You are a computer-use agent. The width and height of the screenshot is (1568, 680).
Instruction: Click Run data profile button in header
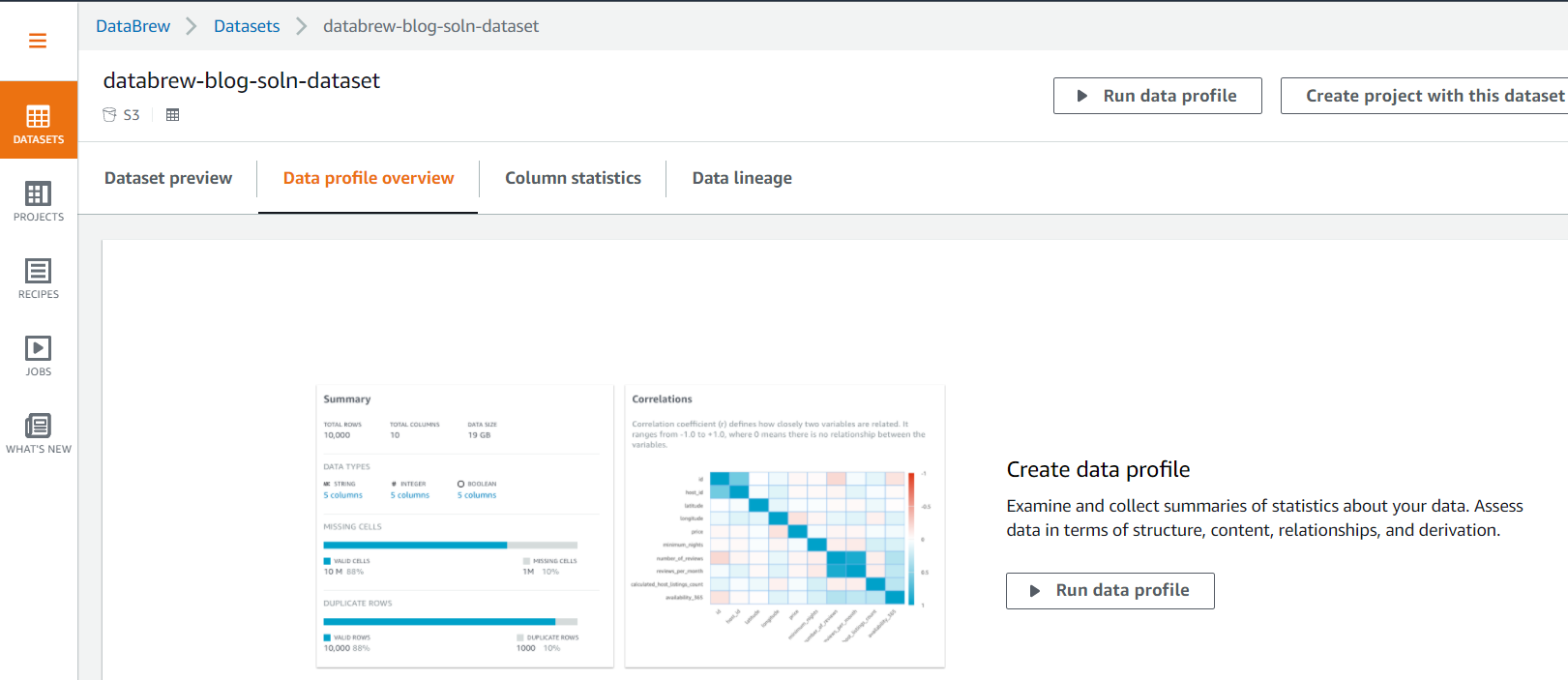pyautogui.click(x=1157, y=96)
